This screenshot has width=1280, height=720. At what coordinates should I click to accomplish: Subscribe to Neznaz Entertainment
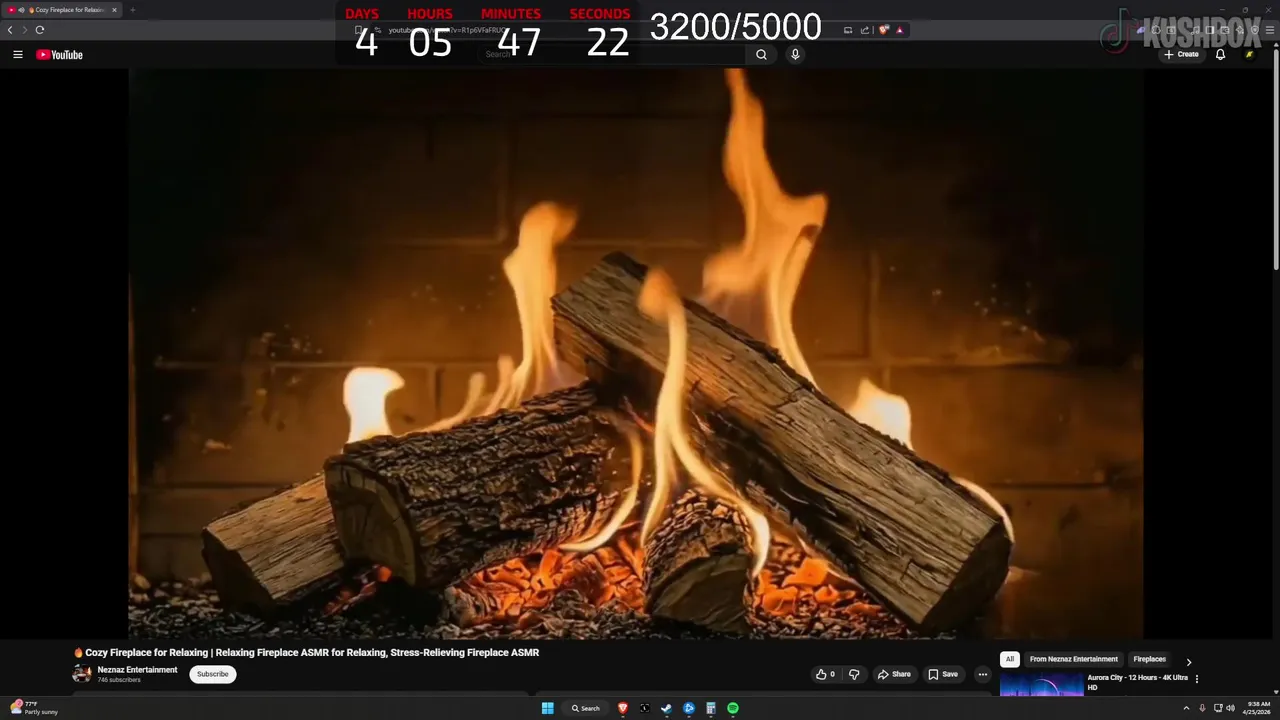(213, 674)
